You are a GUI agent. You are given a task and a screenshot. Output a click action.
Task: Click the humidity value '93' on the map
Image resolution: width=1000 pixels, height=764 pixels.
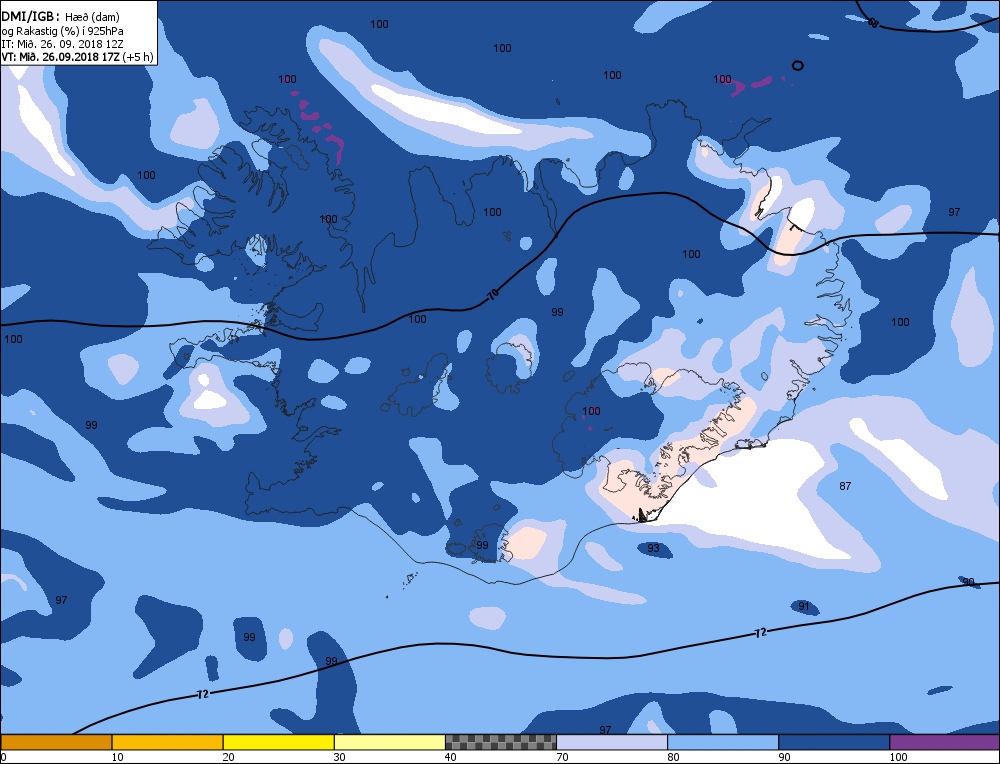coord(653,548)
